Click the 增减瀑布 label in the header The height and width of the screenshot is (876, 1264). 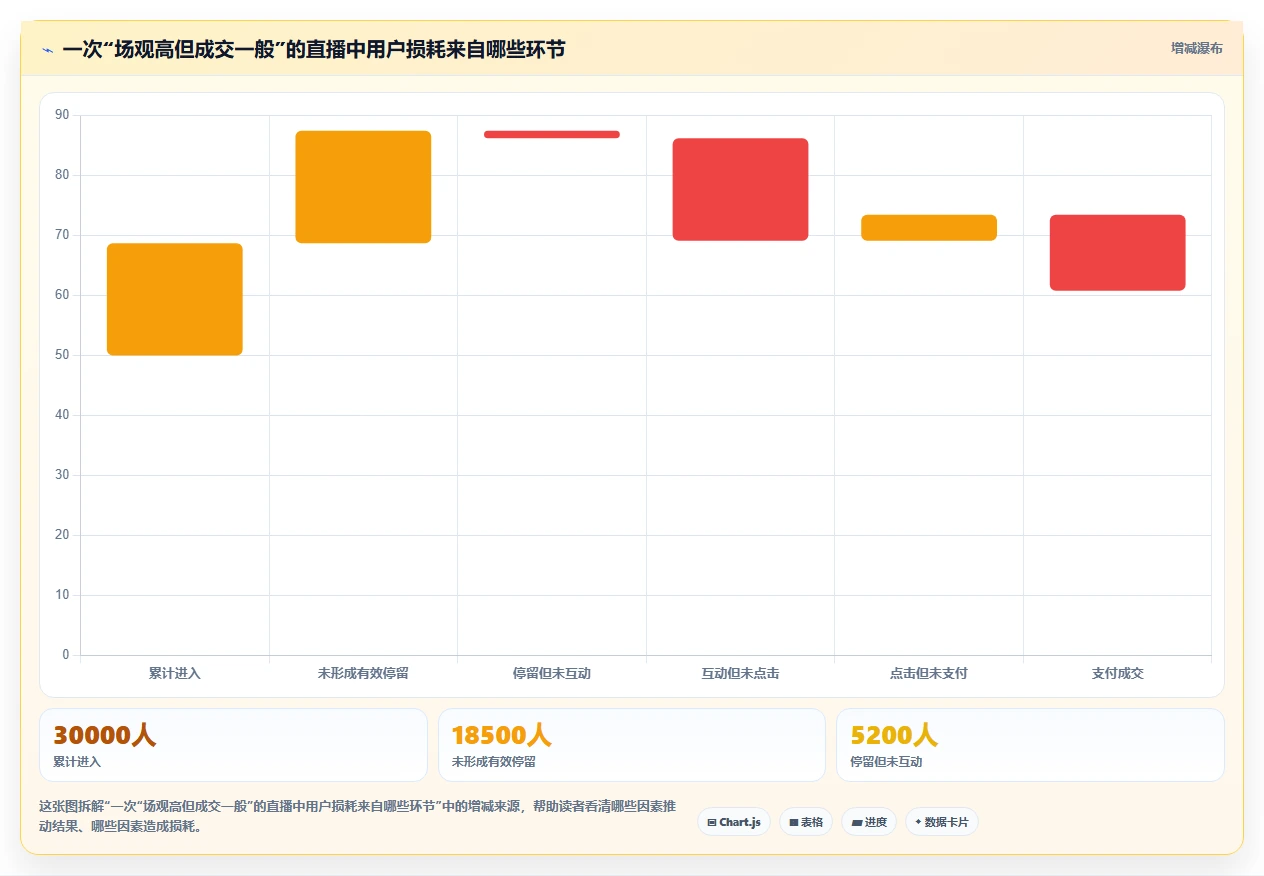coord(1196,48)
